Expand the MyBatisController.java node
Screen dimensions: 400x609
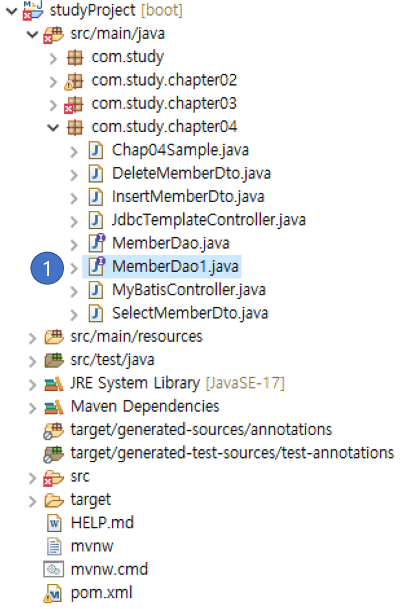point(74,291)
